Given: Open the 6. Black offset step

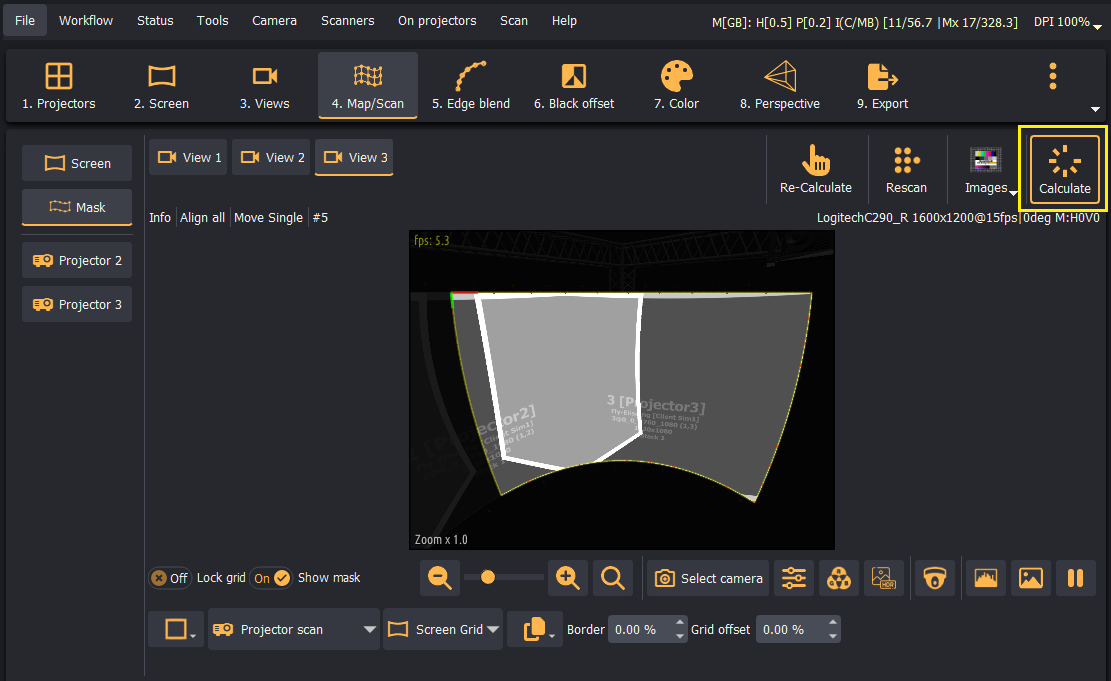Looking at the screenshot, I should 574,86.
